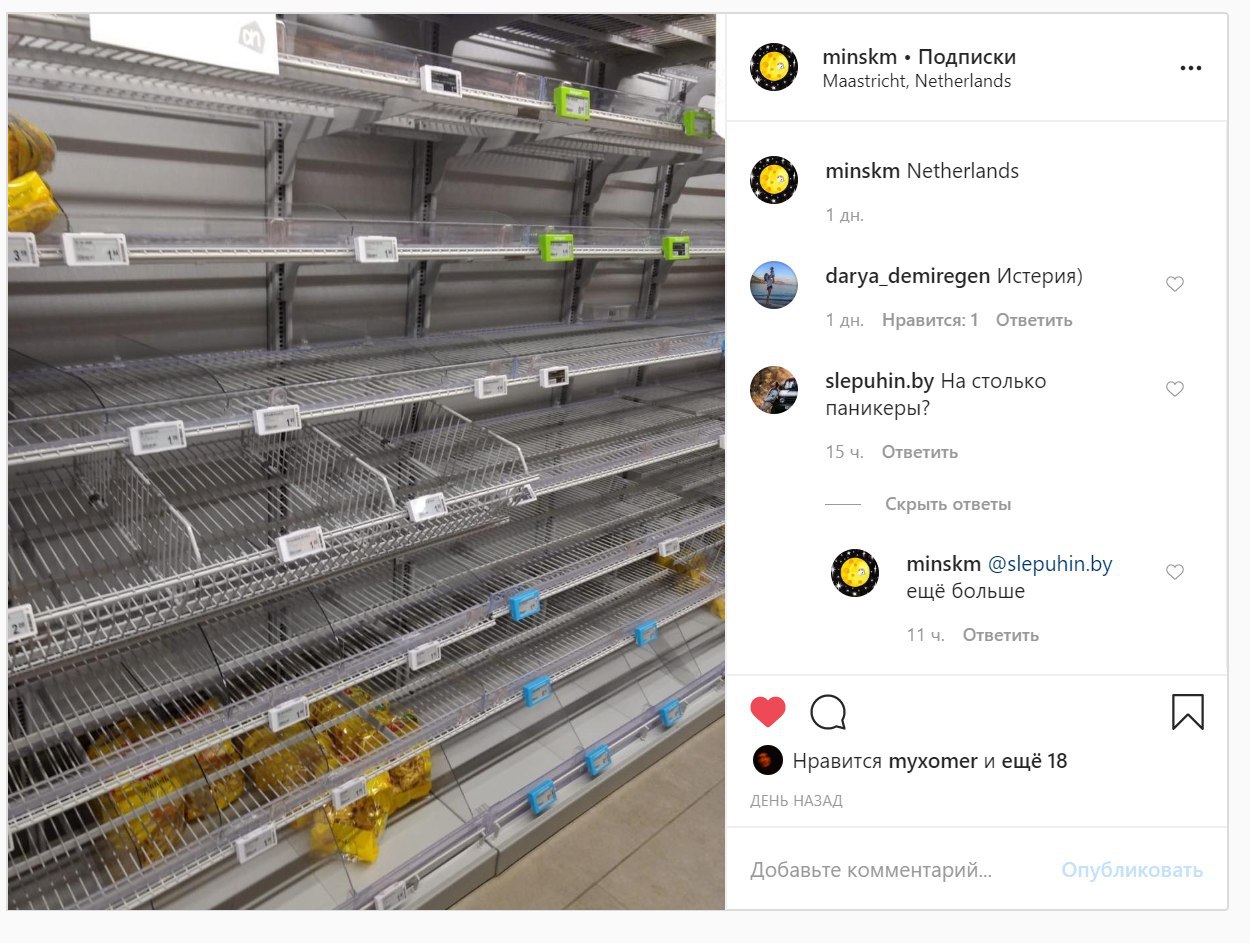
Task: Click the empty shelves photo
Action: (x=366, y=461)
